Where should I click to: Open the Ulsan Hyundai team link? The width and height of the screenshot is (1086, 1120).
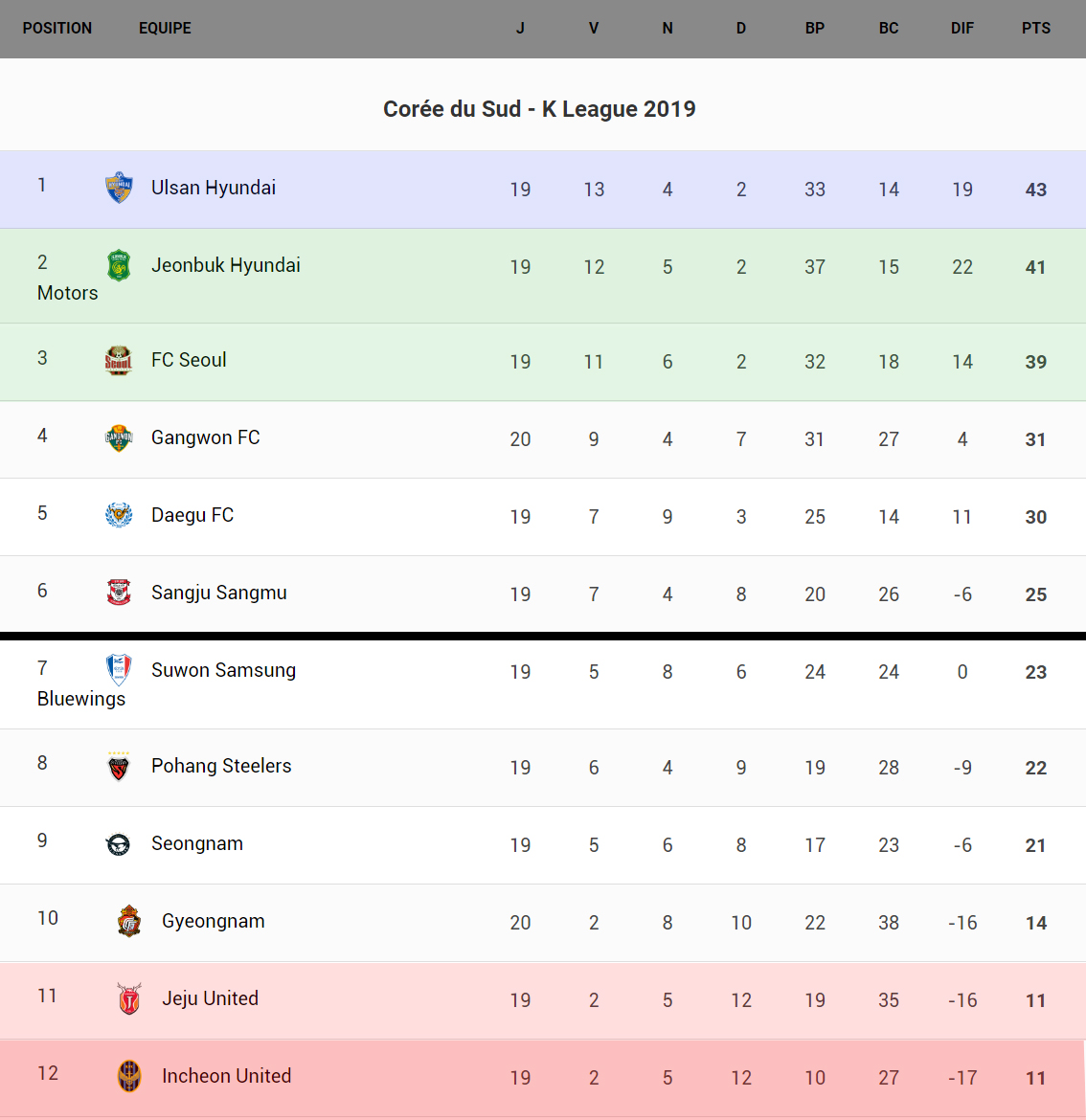click(214, 188)
